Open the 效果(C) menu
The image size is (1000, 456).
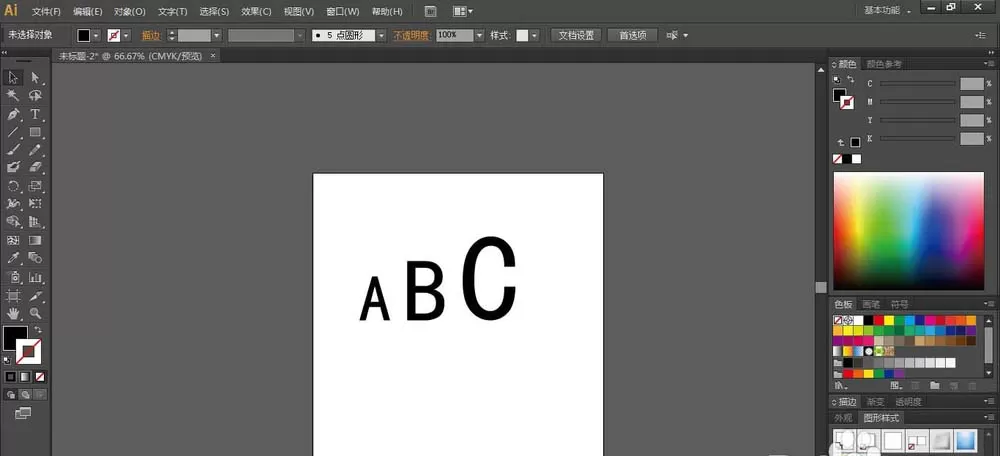[256, 11]
